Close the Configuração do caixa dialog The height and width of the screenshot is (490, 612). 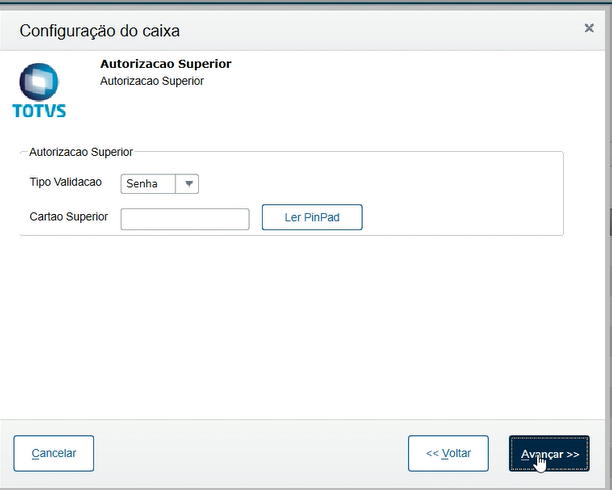point(588,29)
